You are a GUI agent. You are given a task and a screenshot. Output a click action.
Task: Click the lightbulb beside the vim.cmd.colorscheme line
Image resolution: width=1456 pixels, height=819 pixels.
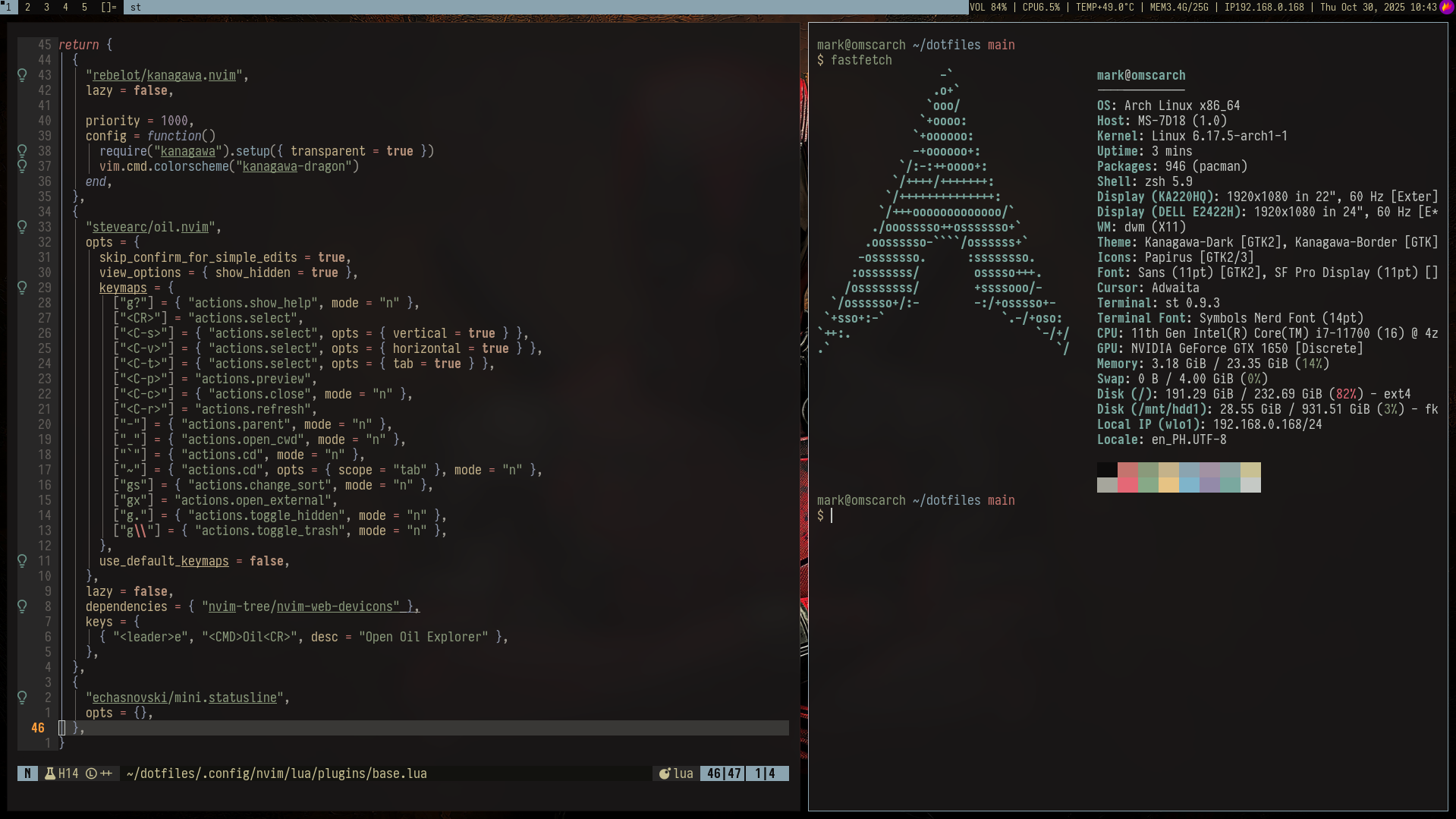tap(22, 166)
